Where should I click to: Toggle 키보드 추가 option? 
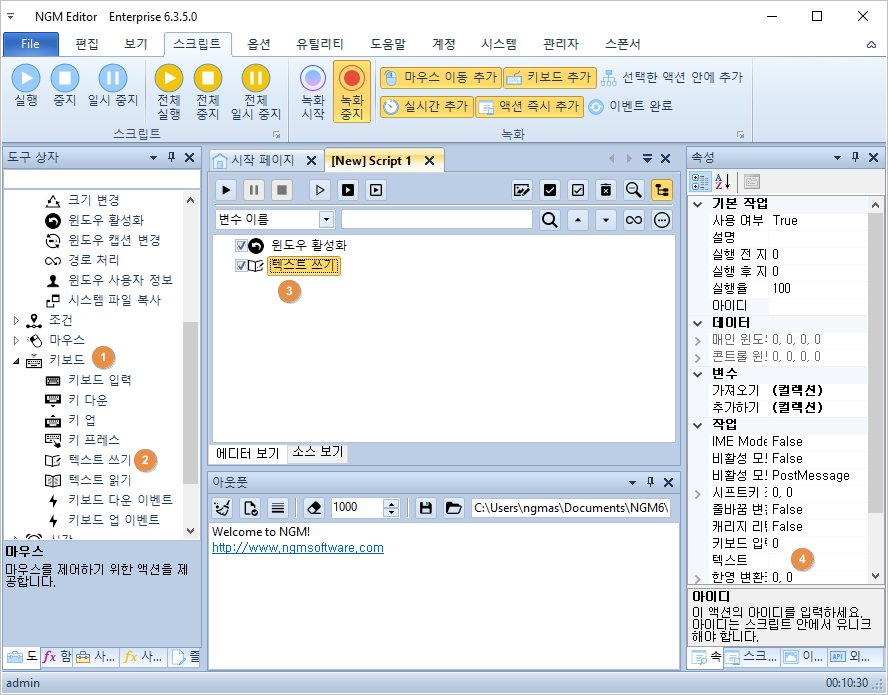(x=550, y=78)
